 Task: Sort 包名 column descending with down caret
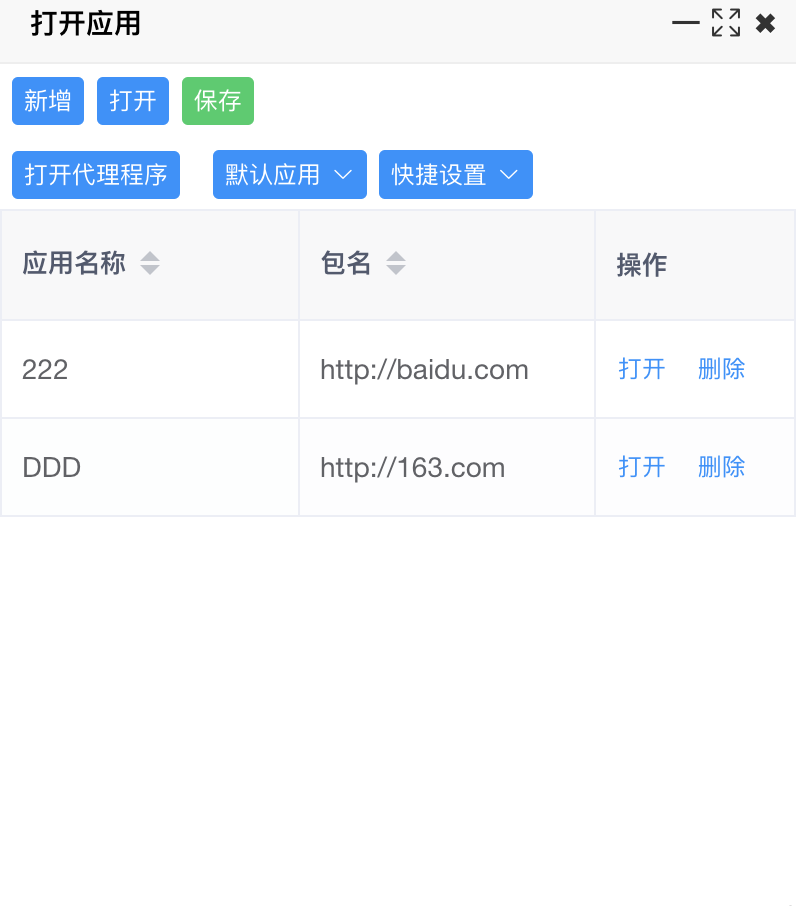(x=396, y=270)
